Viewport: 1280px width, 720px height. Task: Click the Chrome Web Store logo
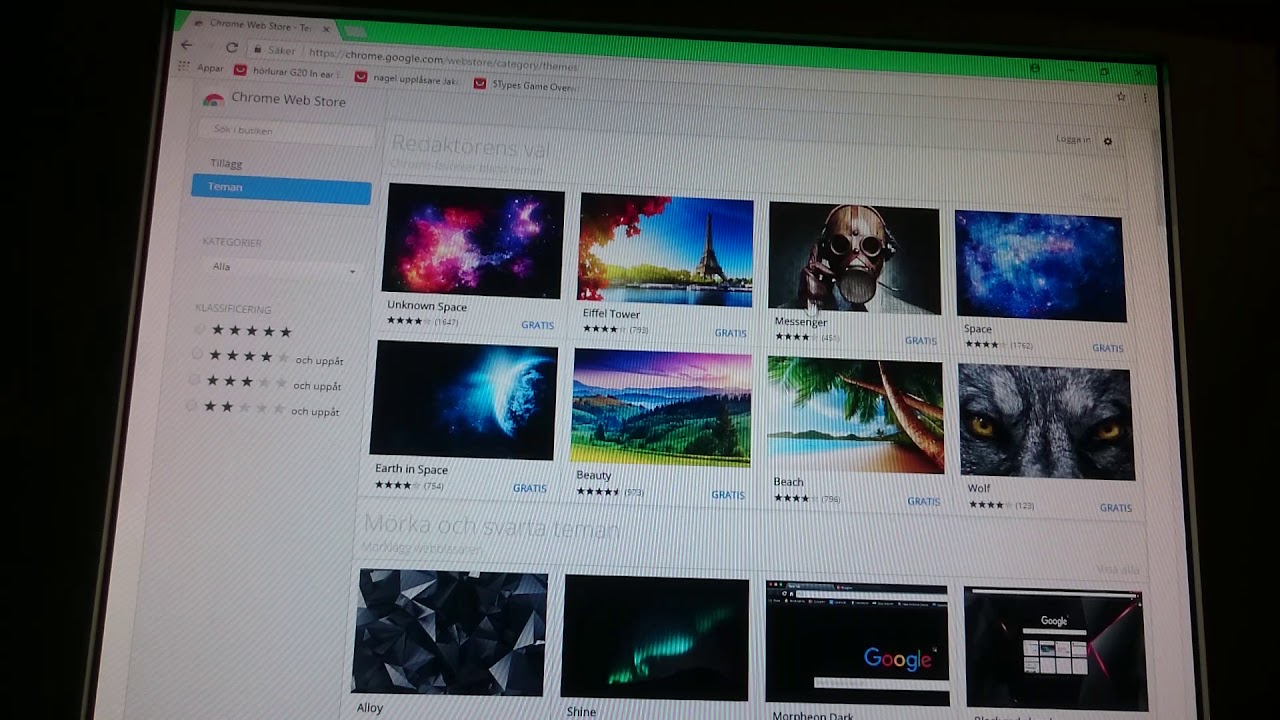click(x=213, y=99)
